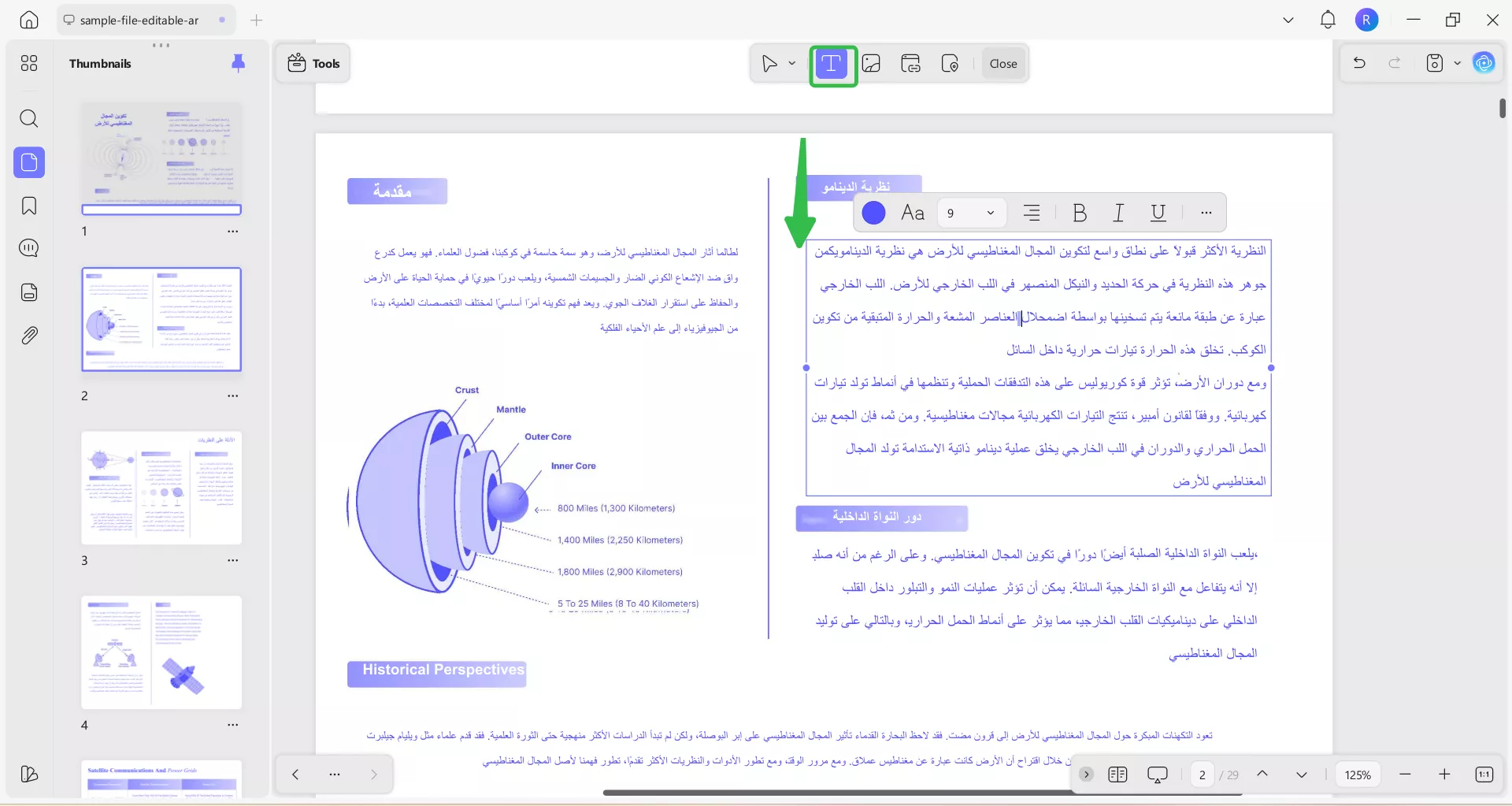The image size is (1512, 806).
Task: Open options menu for thumbnail page 2
Action: 233,396
